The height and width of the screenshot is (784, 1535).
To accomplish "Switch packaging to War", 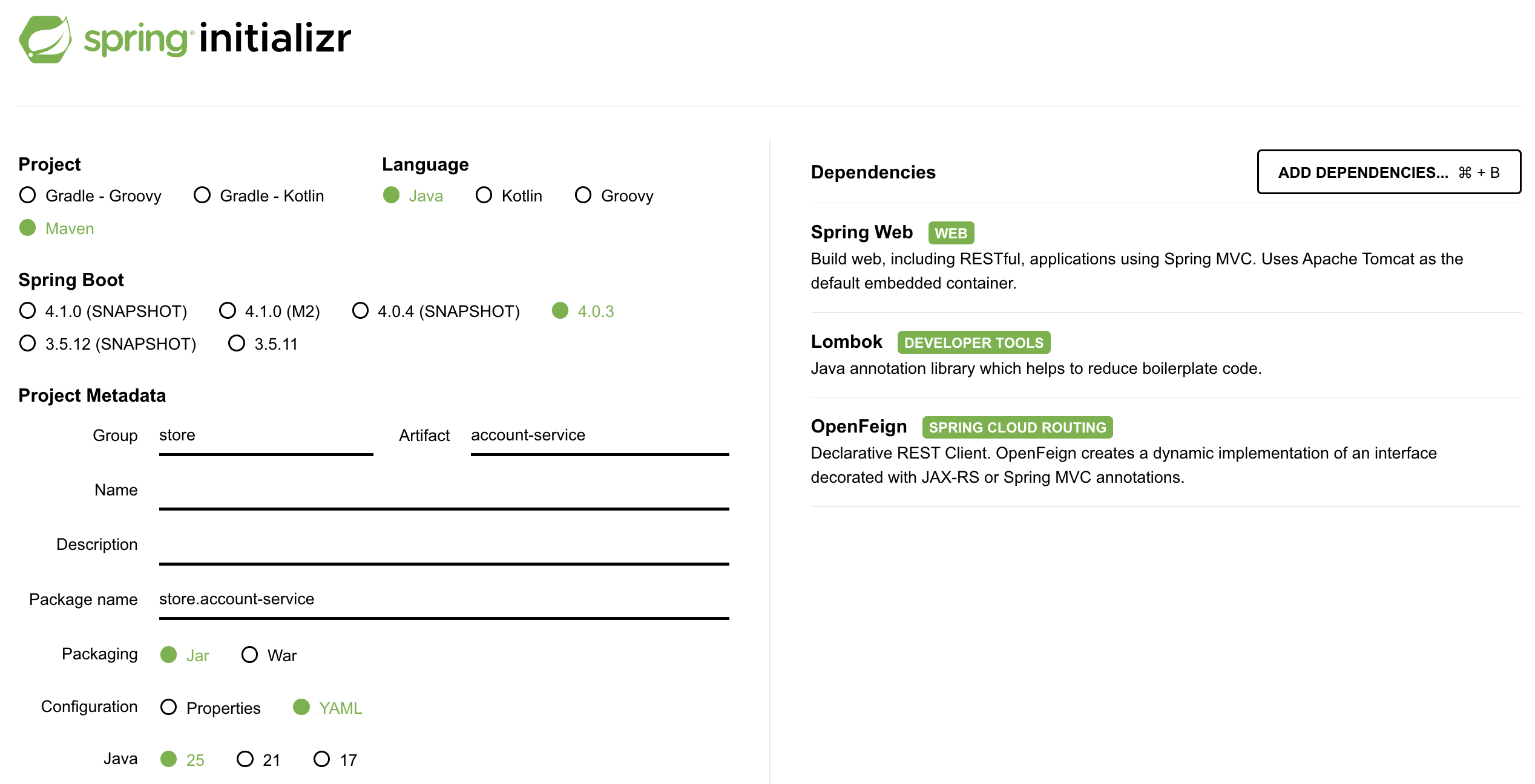I will point(249,655).
